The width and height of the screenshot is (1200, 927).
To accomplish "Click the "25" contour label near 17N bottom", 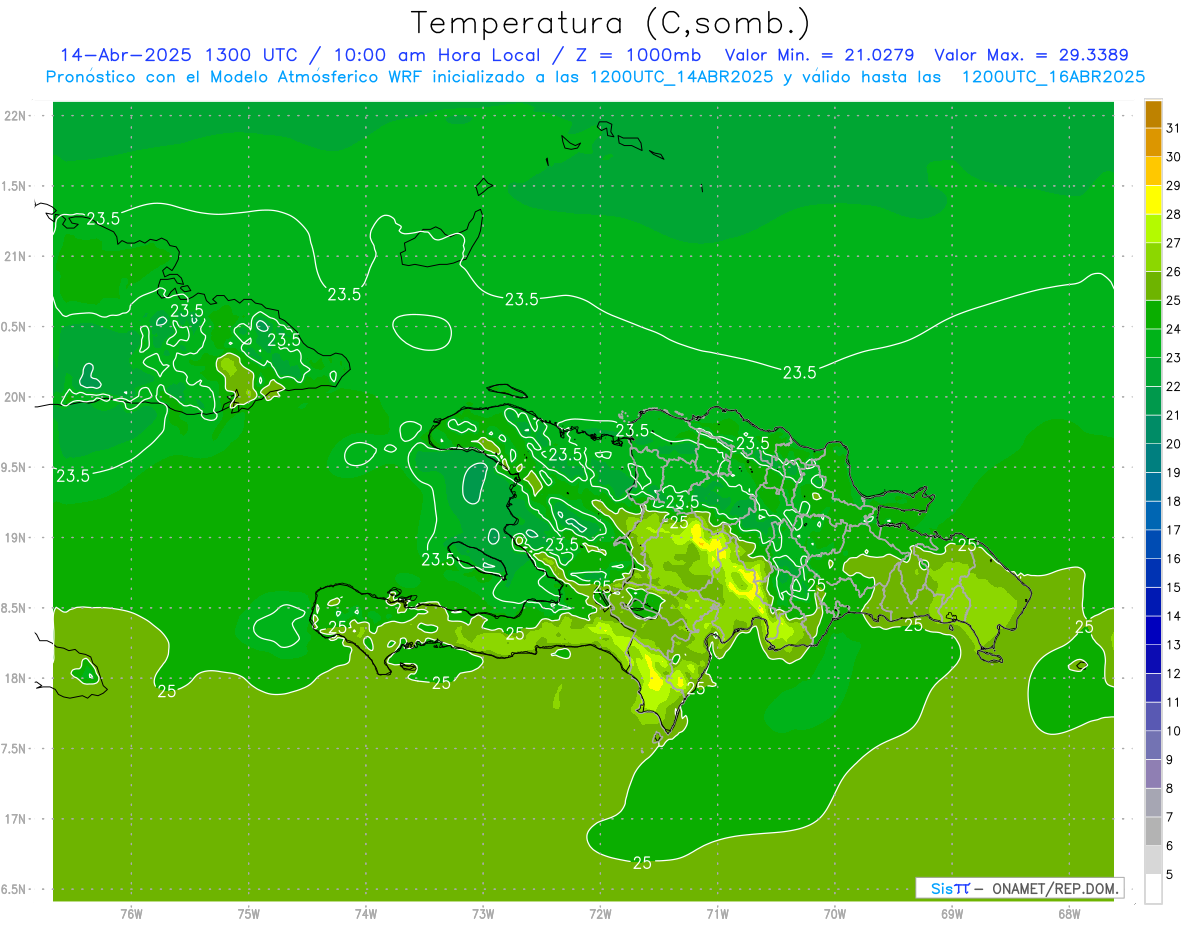I will [642, 862].
